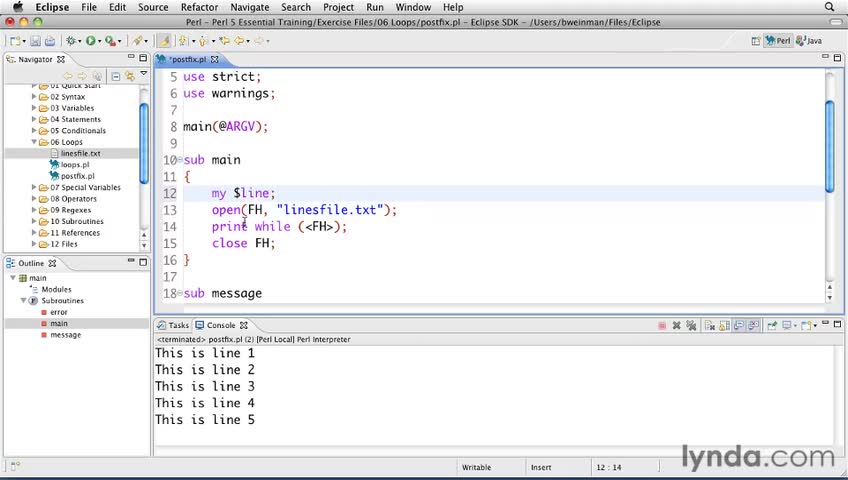Collapse All in the Navigator panel
This screenshot has width=848, height=480.
[116, 76]
